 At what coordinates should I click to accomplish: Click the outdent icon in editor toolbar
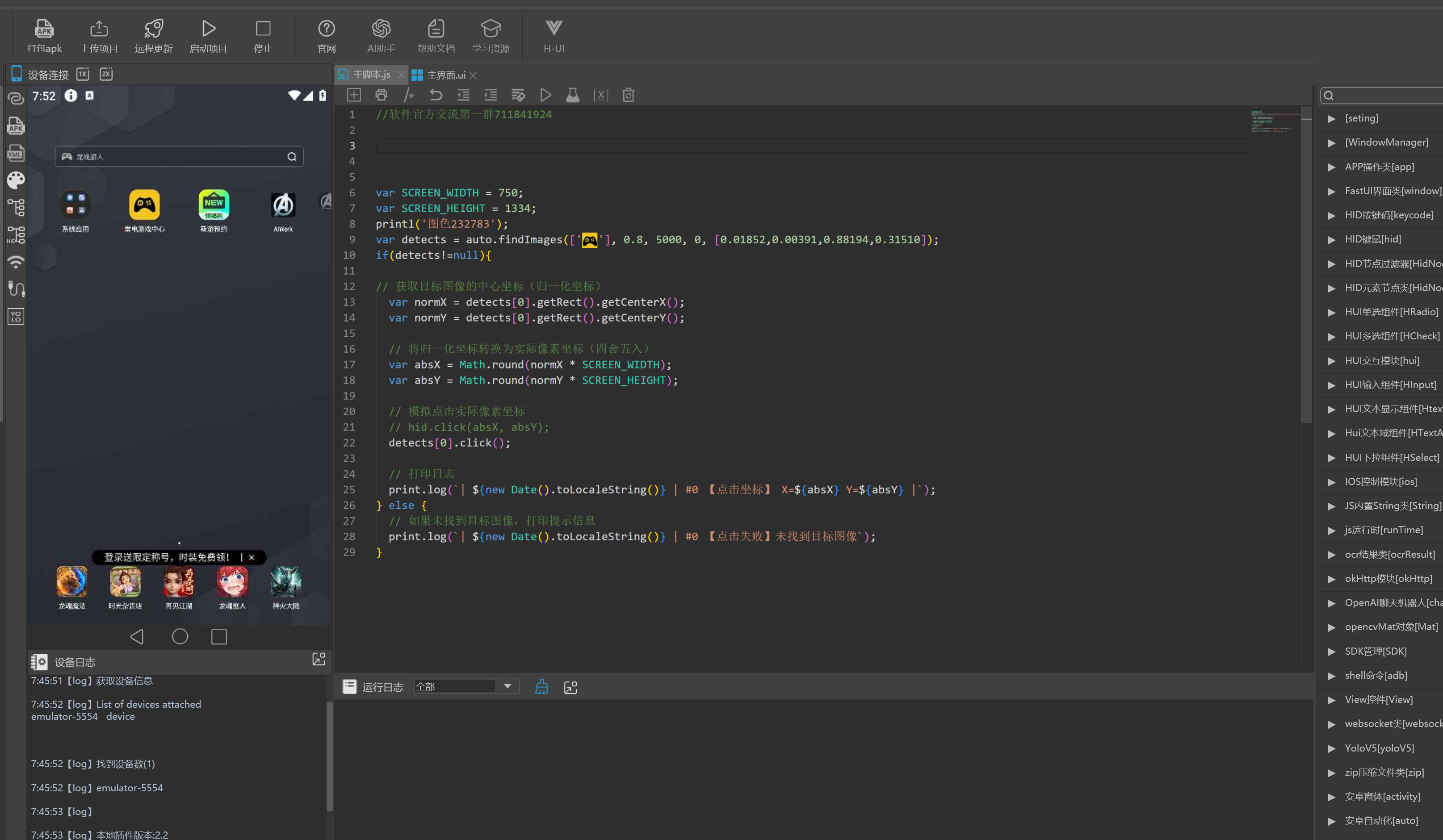[463, 95]
